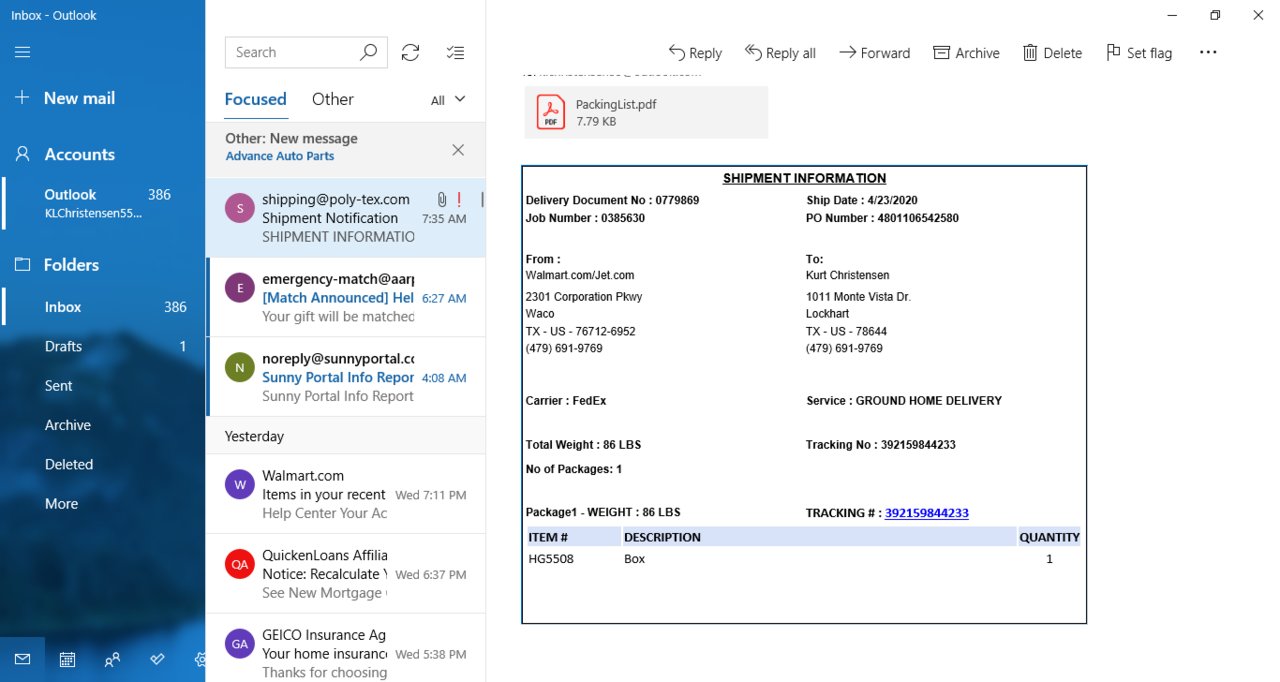The height and width of the screenshot is (682, 1280).
Task: Click the PDF file icon of attachment
Action: [551, 112]
